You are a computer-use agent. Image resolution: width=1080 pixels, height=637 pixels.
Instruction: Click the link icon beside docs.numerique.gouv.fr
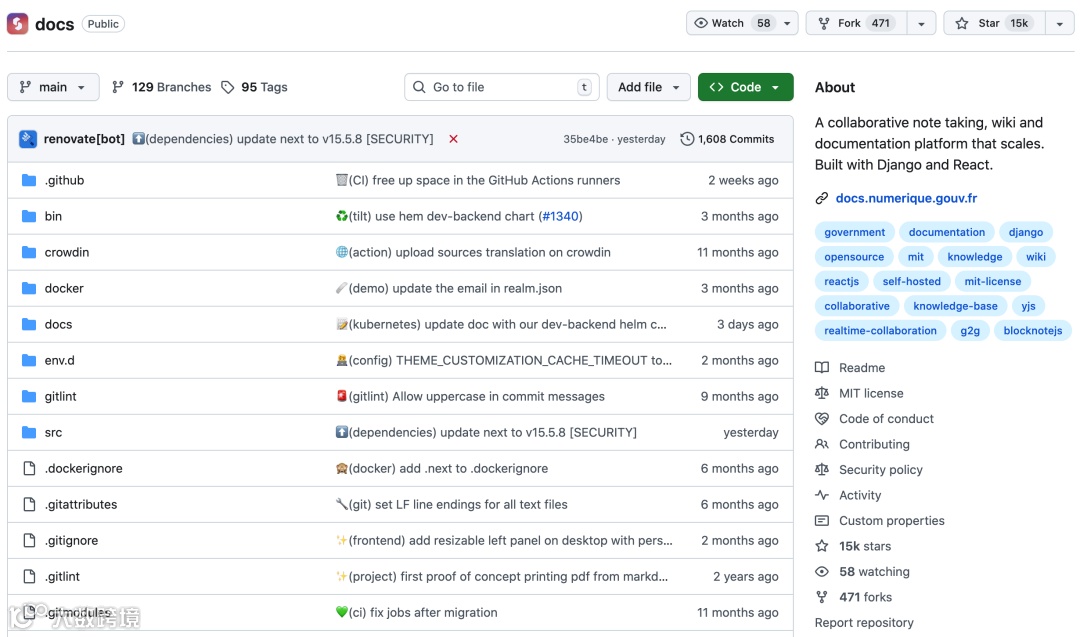822,198
